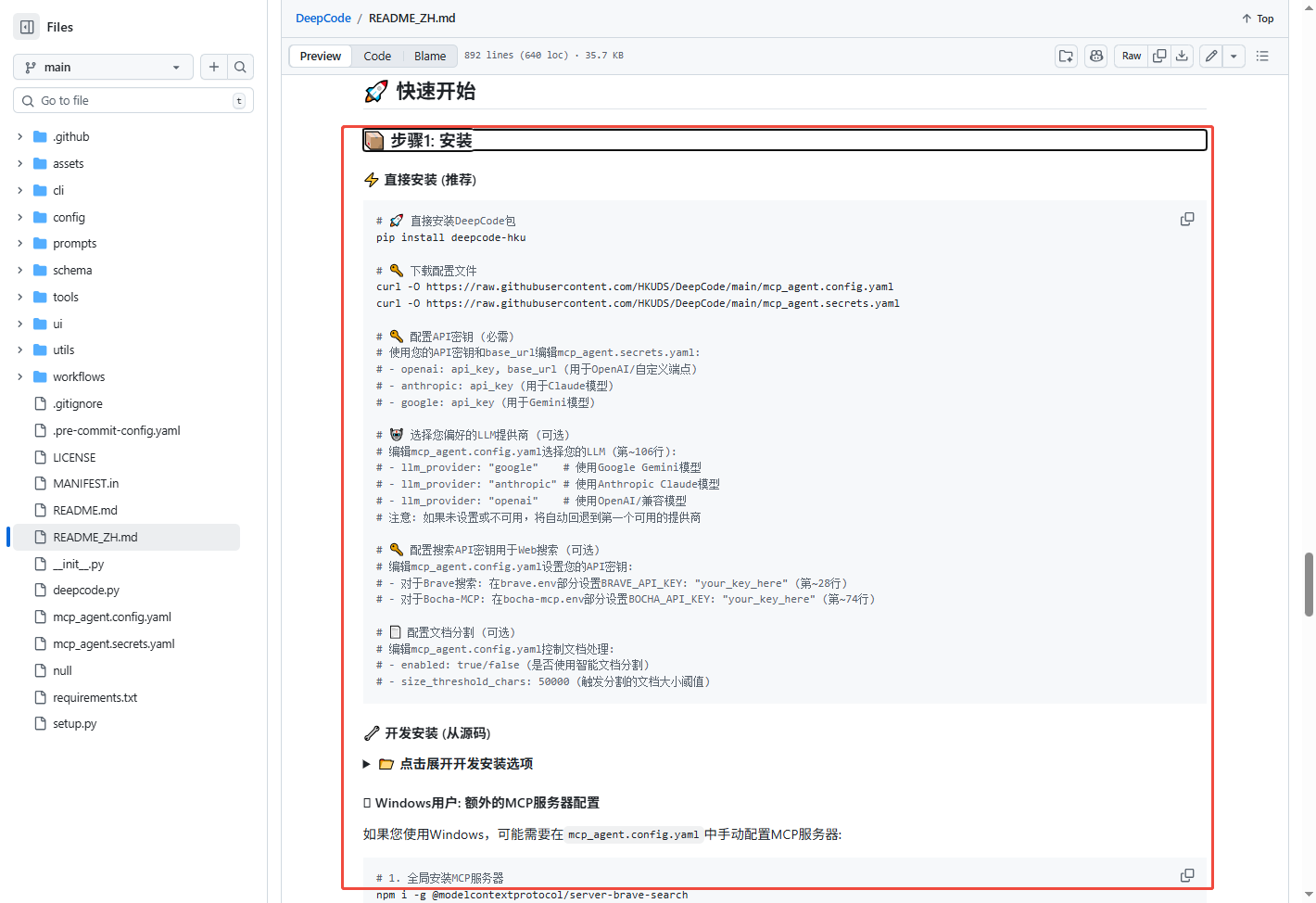Expand the tools folder chevron

19,297
